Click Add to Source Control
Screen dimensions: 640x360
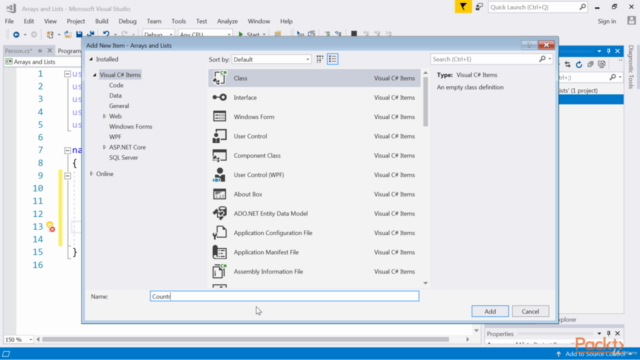click(595, 354)
